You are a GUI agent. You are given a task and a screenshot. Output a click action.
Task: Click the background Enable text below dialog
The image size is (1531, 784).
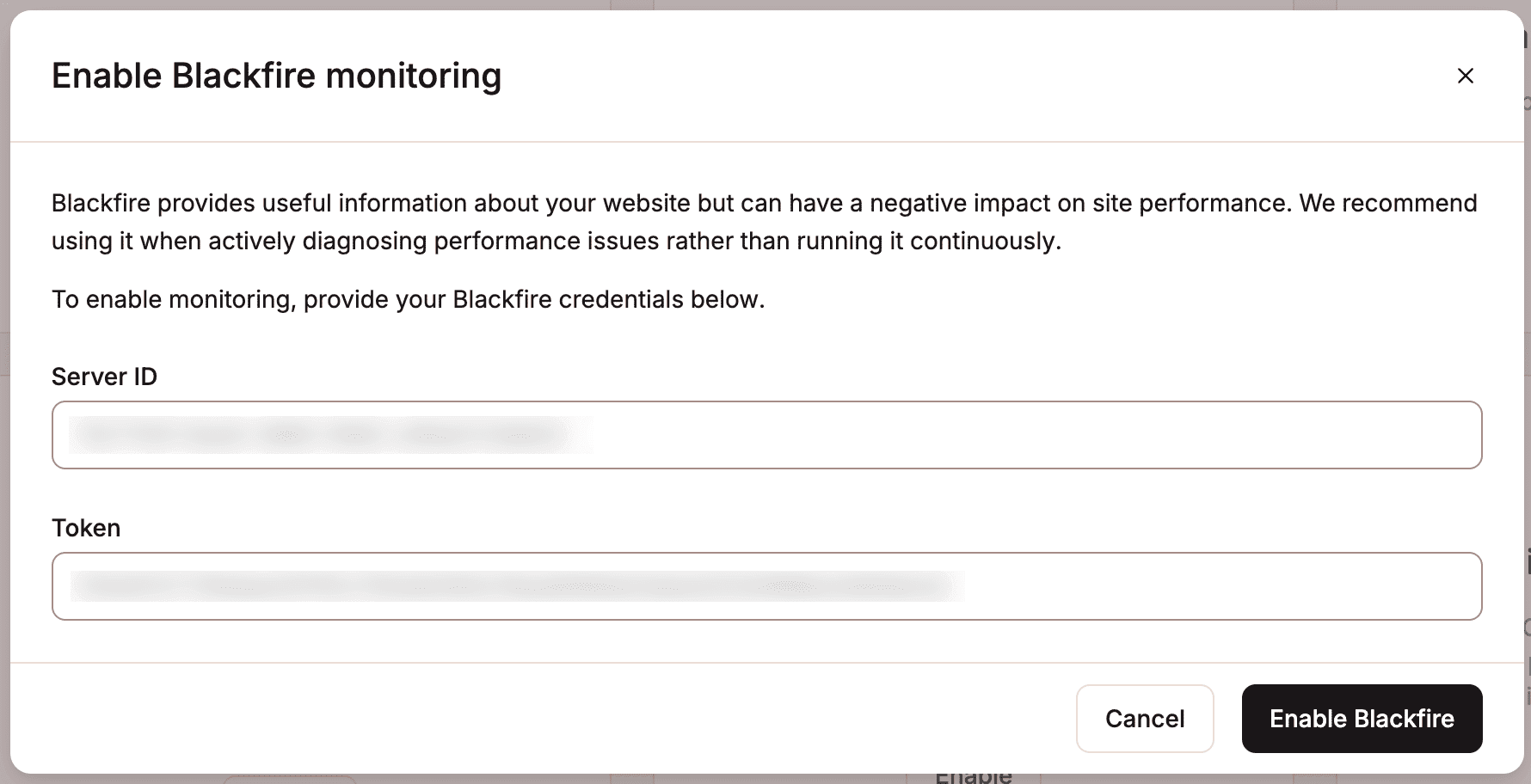973,777
